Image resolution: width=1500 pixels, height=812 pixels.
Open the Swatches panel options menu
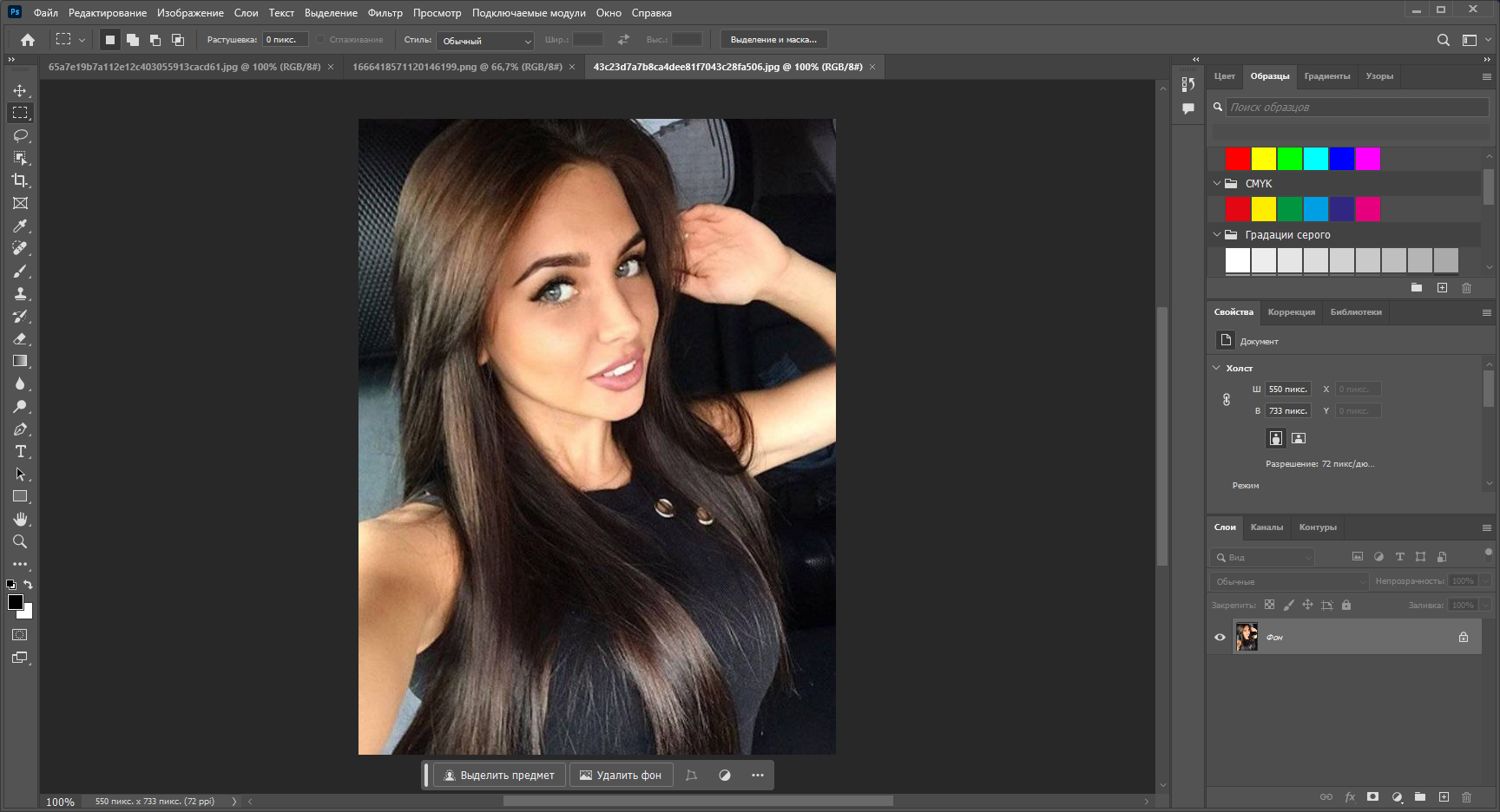point(1486,76)
